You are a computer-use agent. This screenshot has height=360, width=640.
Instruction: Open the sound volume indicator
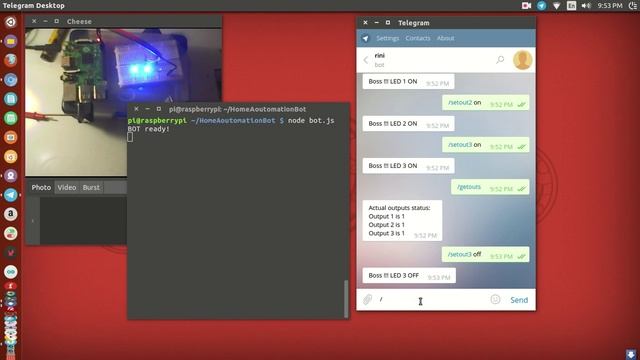586,6
